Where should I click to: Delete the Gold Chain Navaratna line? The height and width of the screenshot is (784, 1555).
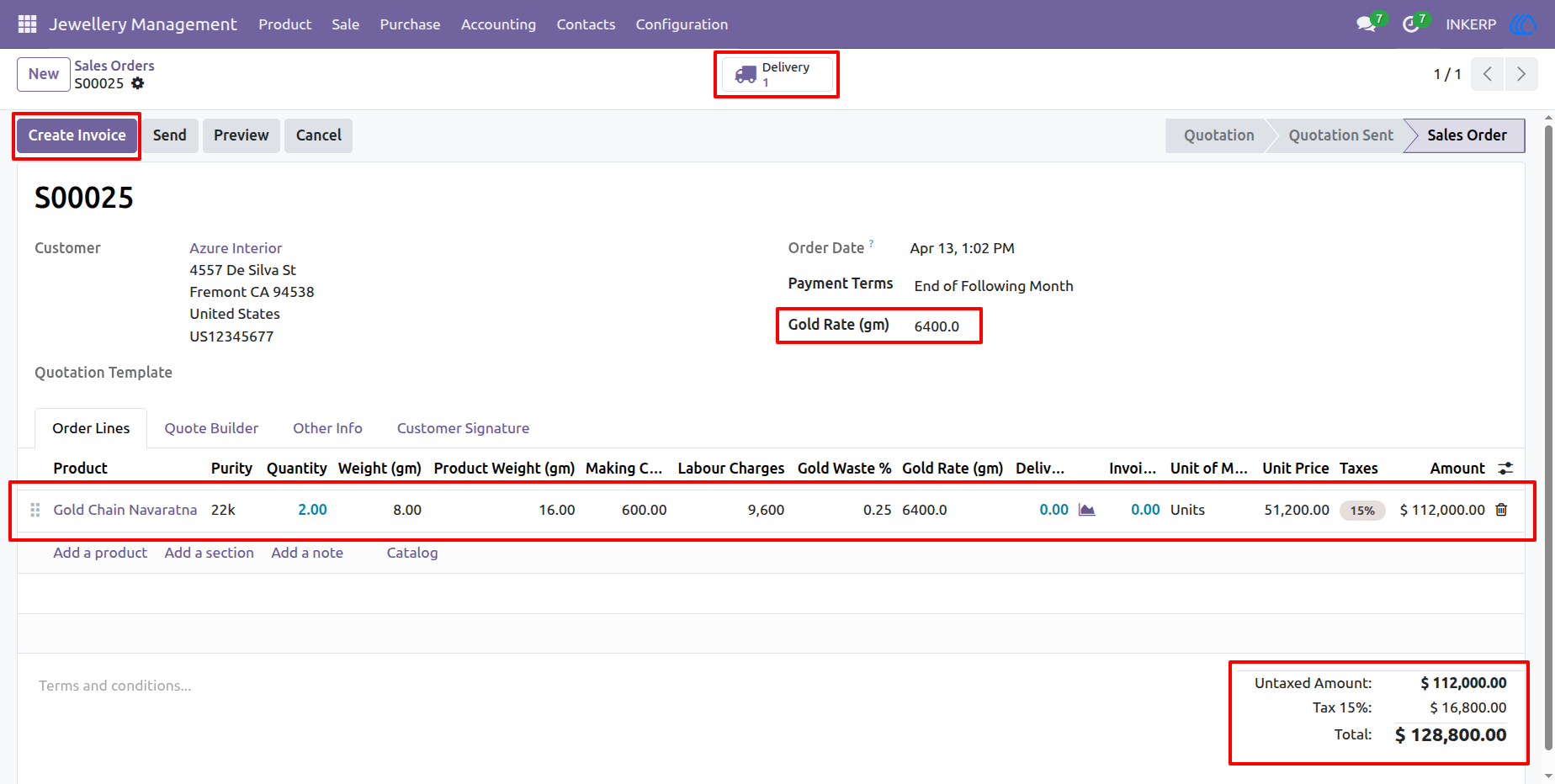(x=1501, y=510)
